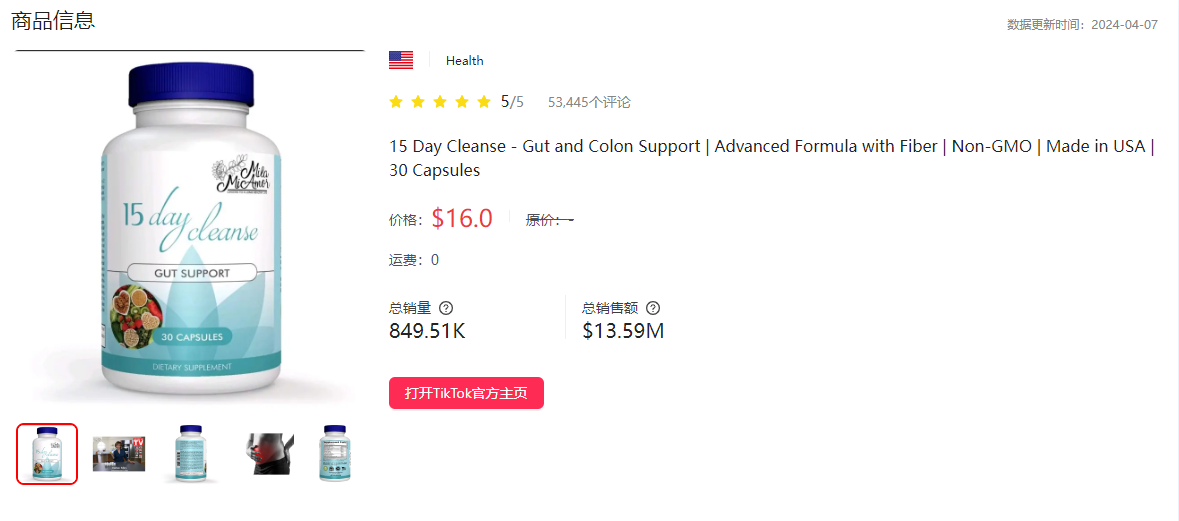Click the $13.59M total revenue figure

tap(623, 331)
